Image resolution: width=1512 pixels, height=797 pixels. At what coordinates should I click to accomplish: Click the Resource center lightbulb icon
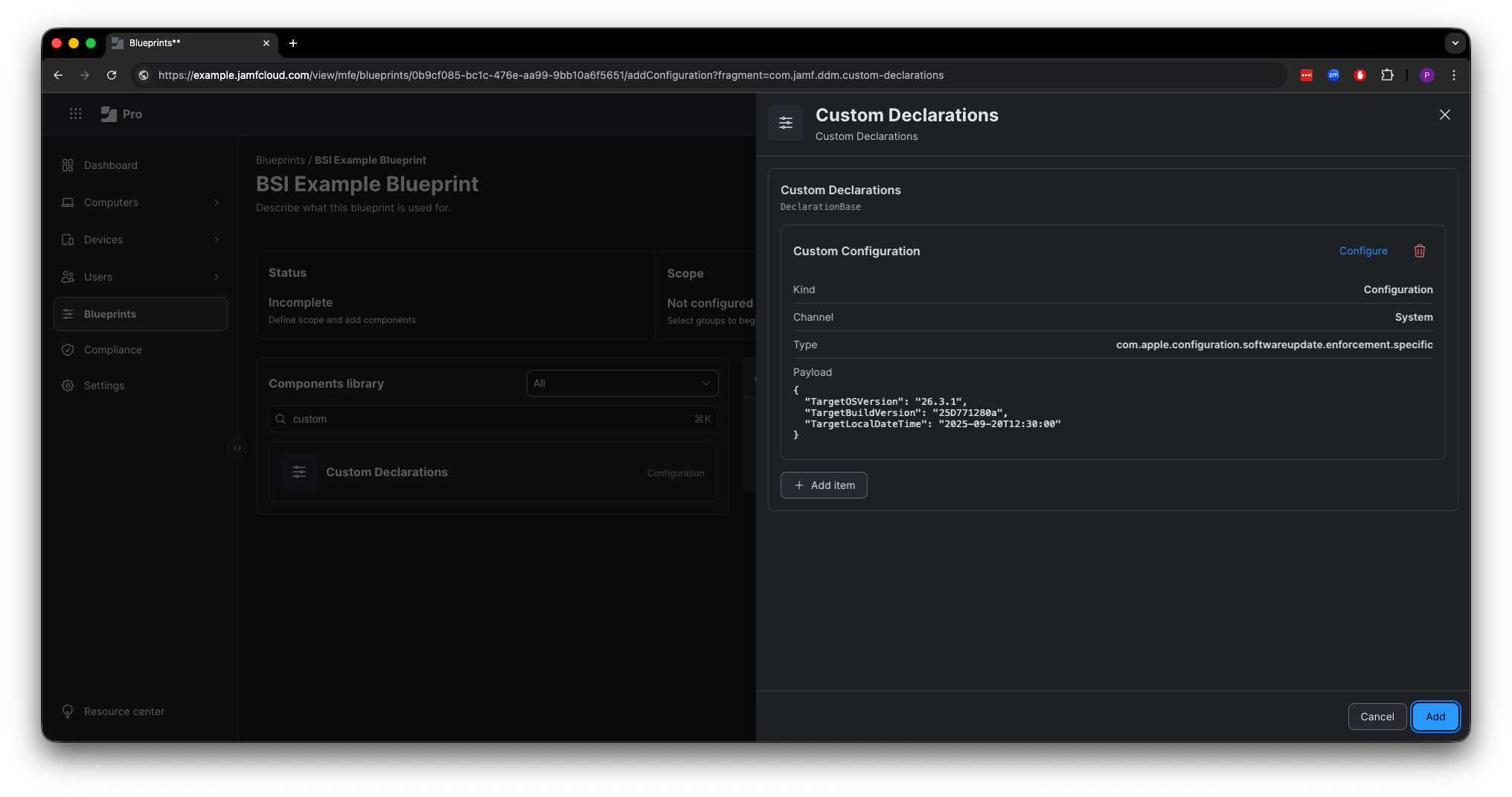(x=68, y=711)
